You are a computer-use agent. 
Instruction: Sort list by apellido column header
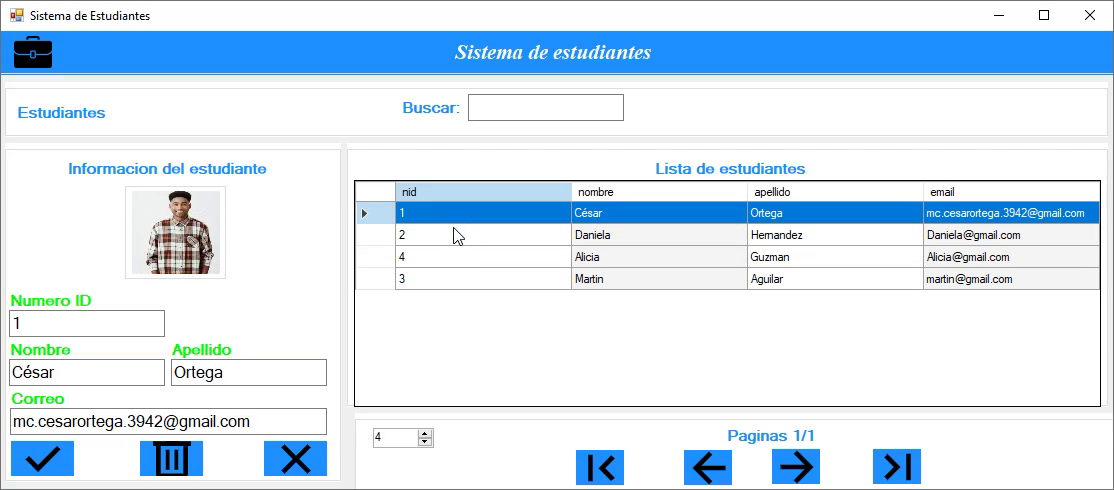[835, 192]
